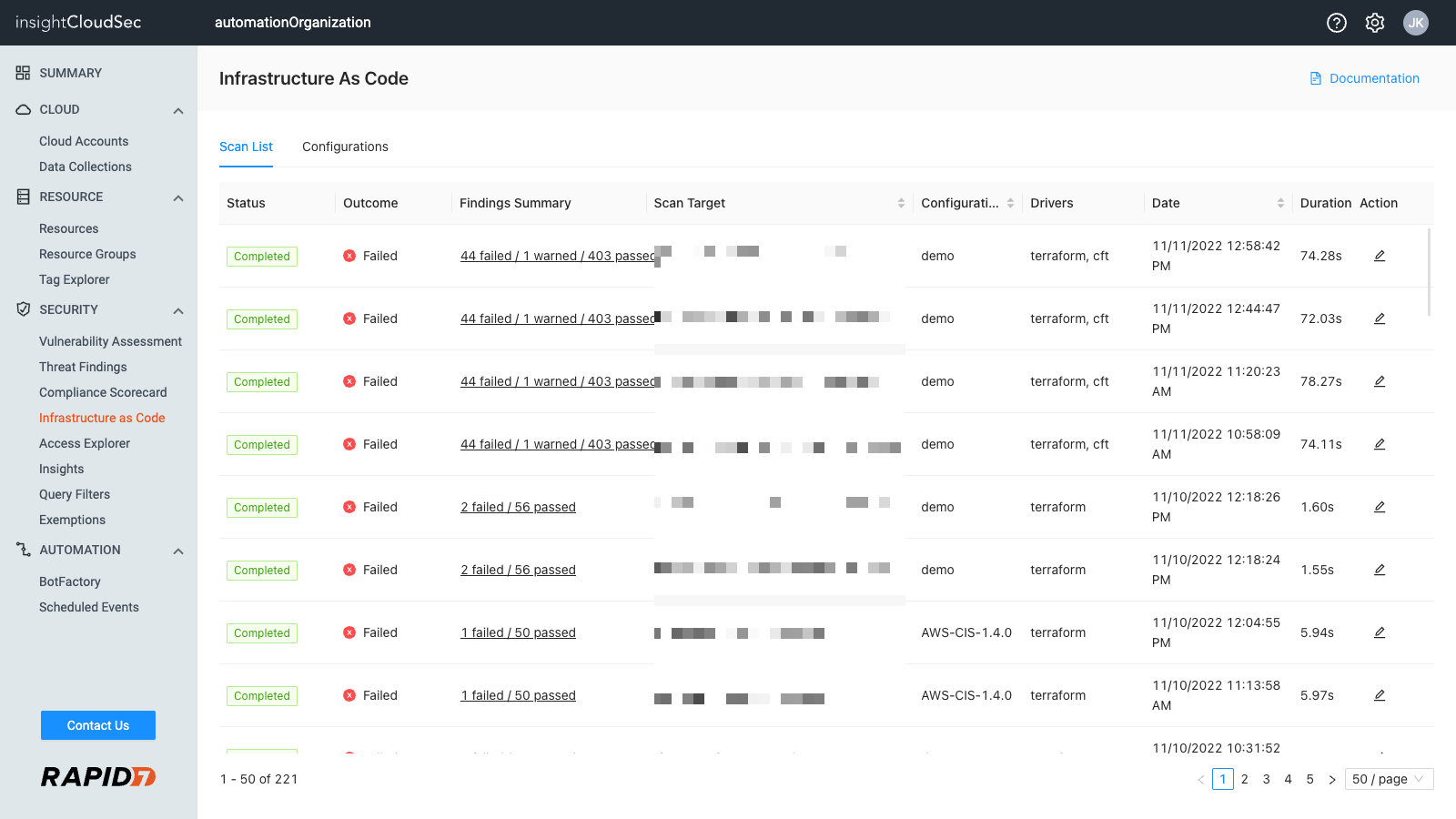The height and width of the screenshot is (819, 1456).
Task: Collapse the Resource section chevron
Action: point(178,198)
